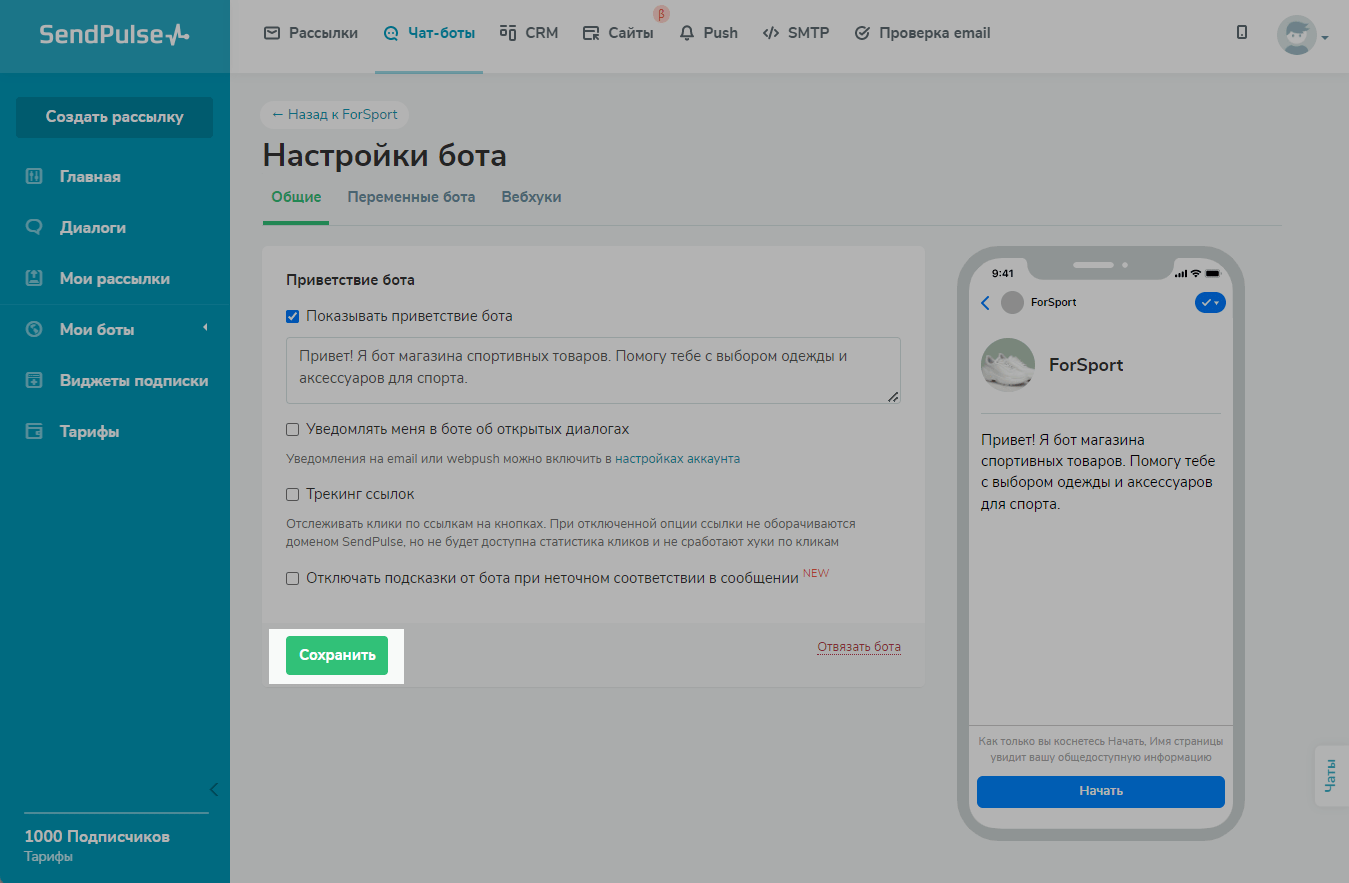Click the Мои боты sidebar icon
1349x883 pixels.
click(x=34, y=329)
